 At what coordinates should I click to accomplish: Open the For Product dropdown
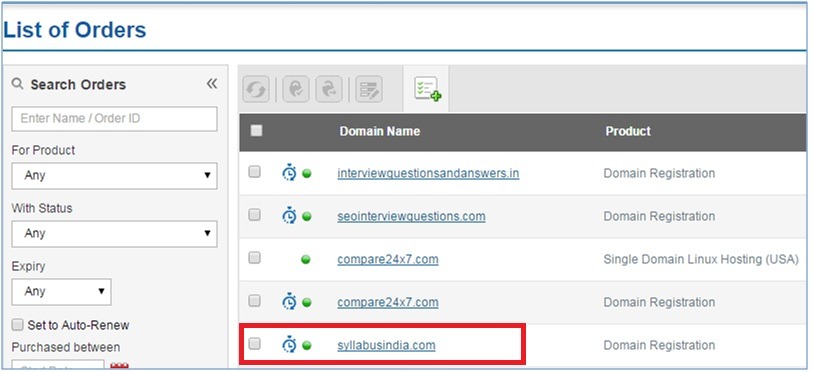114,175
